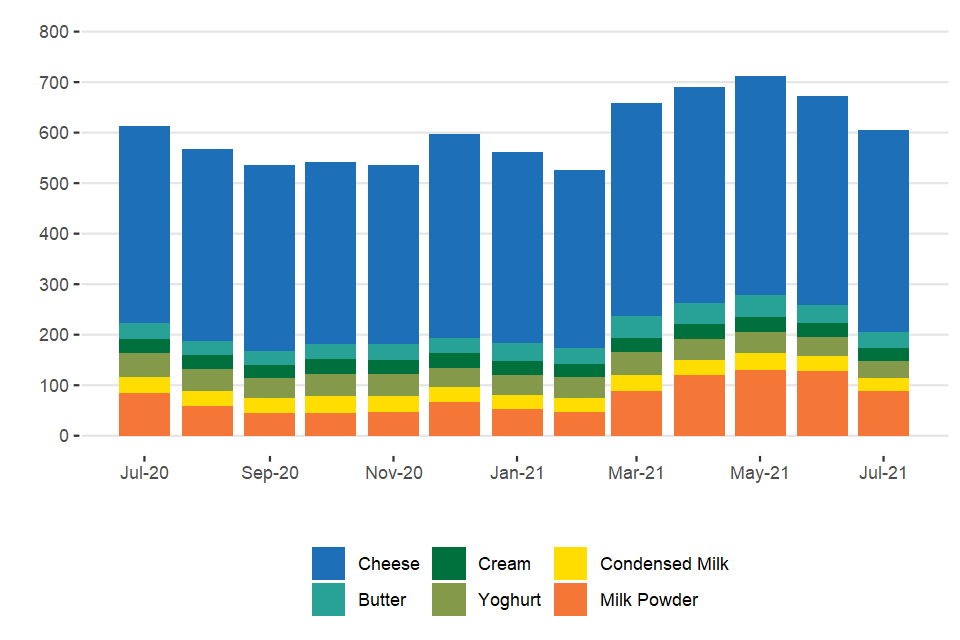Click the 800 y-axis tick label

(x=53, y=32)
